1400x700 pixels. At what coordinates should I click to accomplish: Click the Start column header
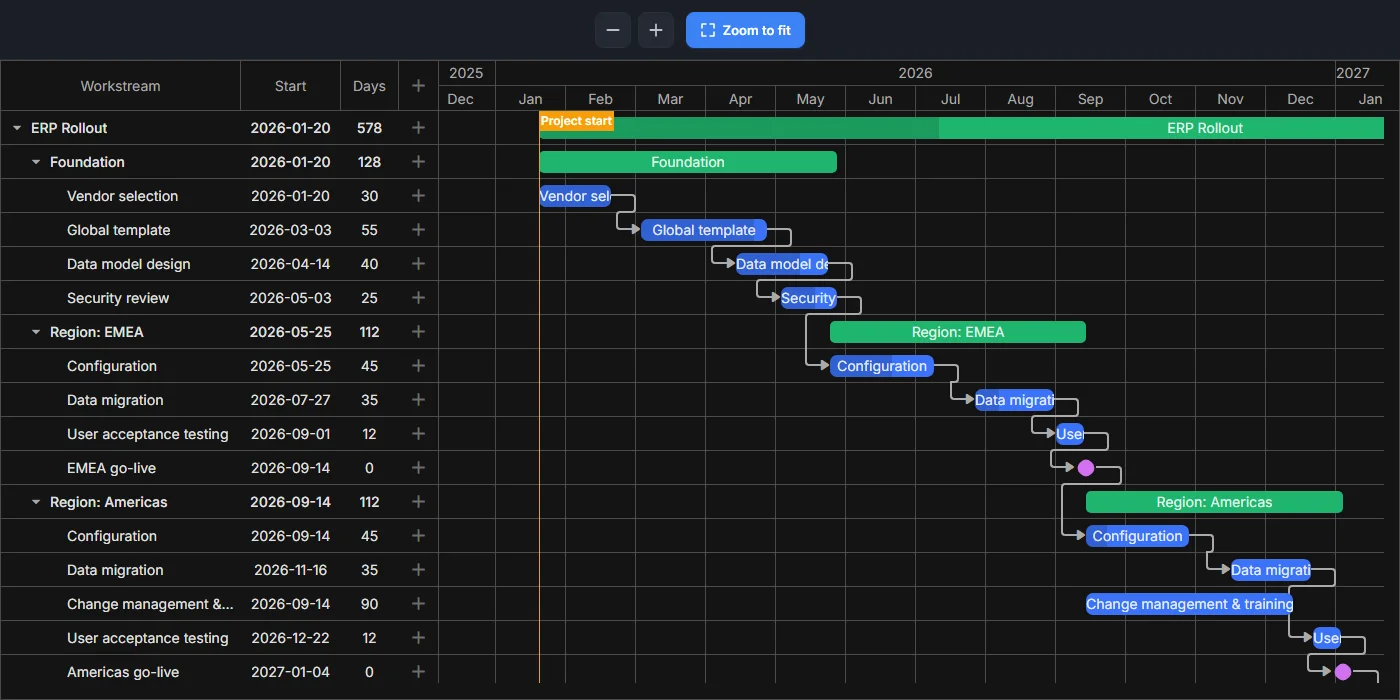291,86
